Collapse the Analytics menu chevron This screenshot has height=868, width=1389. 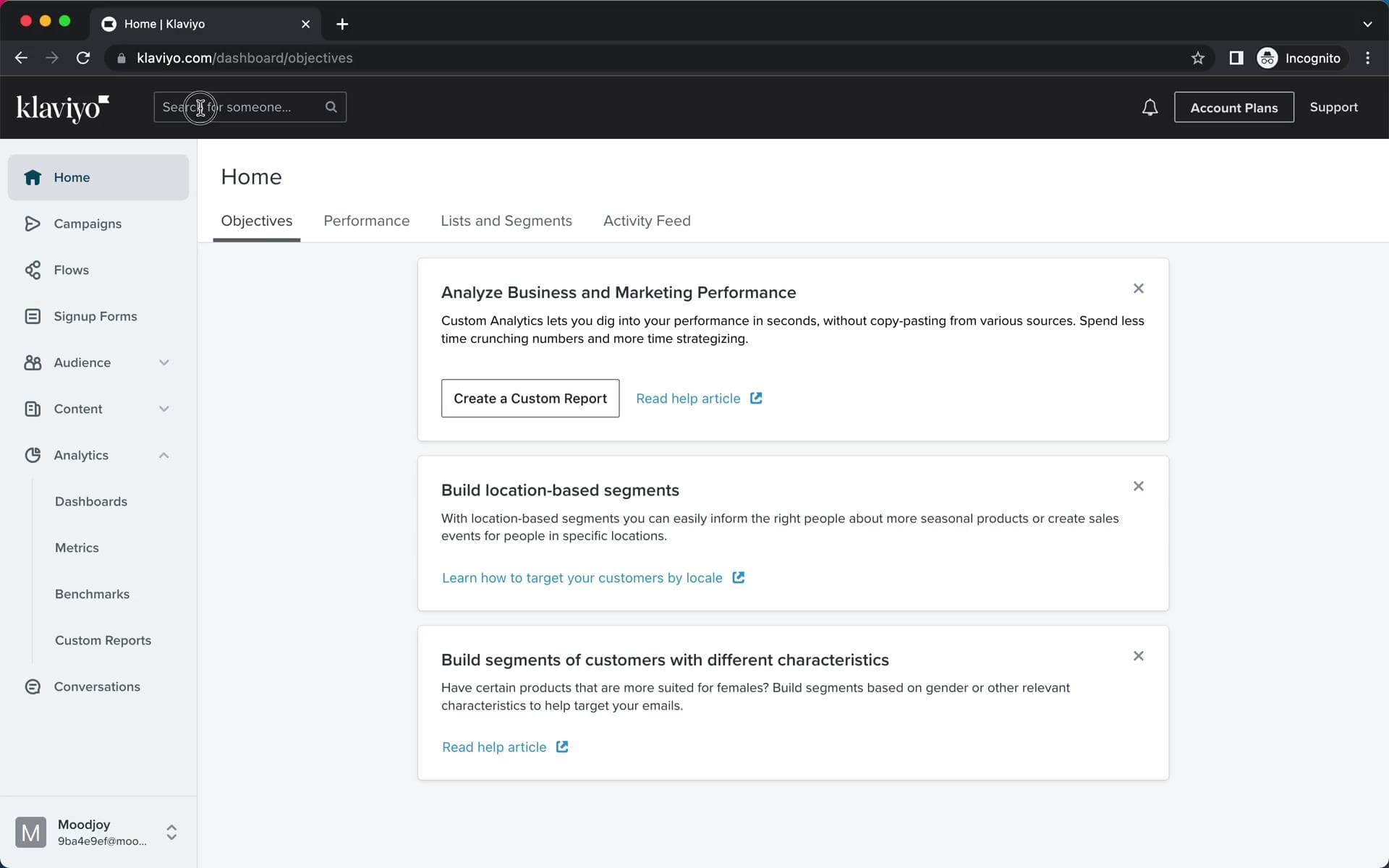pyautogui.click(x=164, y=455)
